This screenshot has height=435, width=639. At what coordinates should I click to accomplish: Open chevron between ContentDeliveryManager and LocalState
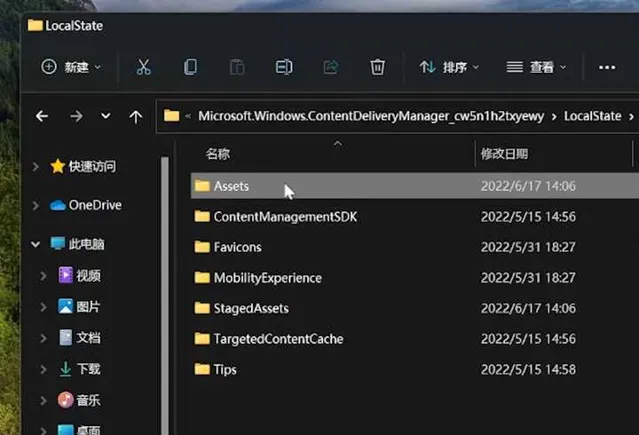pyautogui.click(x=554, y=117)
